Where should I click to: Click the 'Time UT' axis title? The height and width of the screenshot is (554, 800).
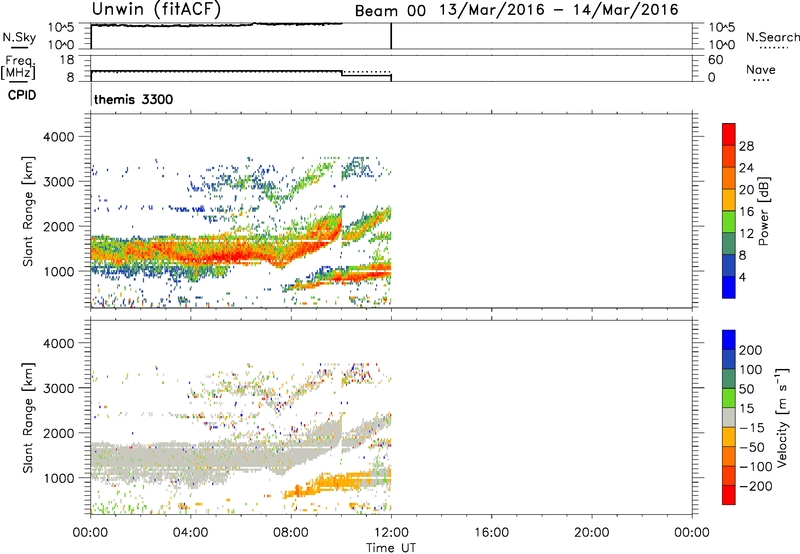[391, 548]
